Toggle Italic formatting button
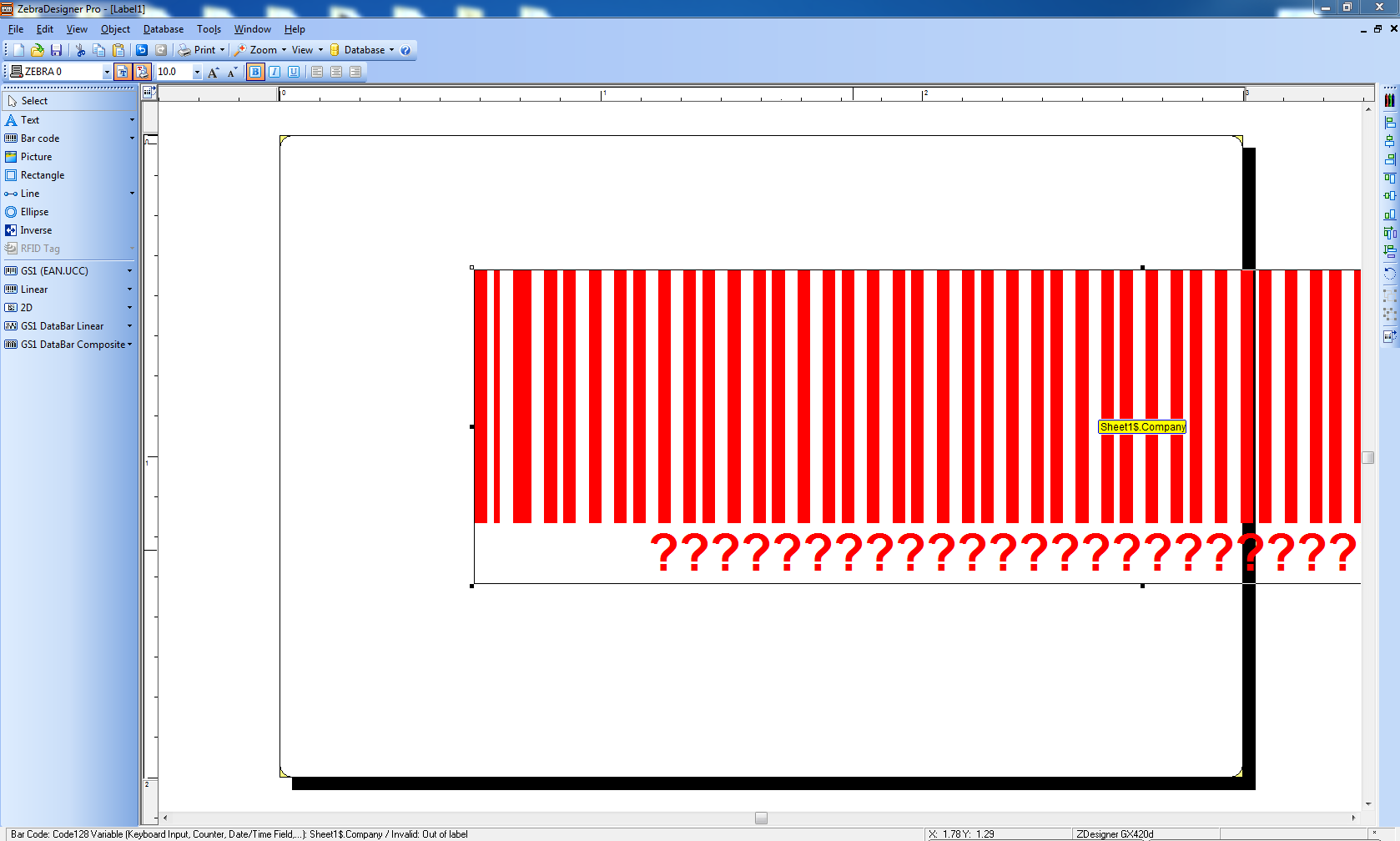The height and width of the screenshot is (841, 1400). [274, 72]
